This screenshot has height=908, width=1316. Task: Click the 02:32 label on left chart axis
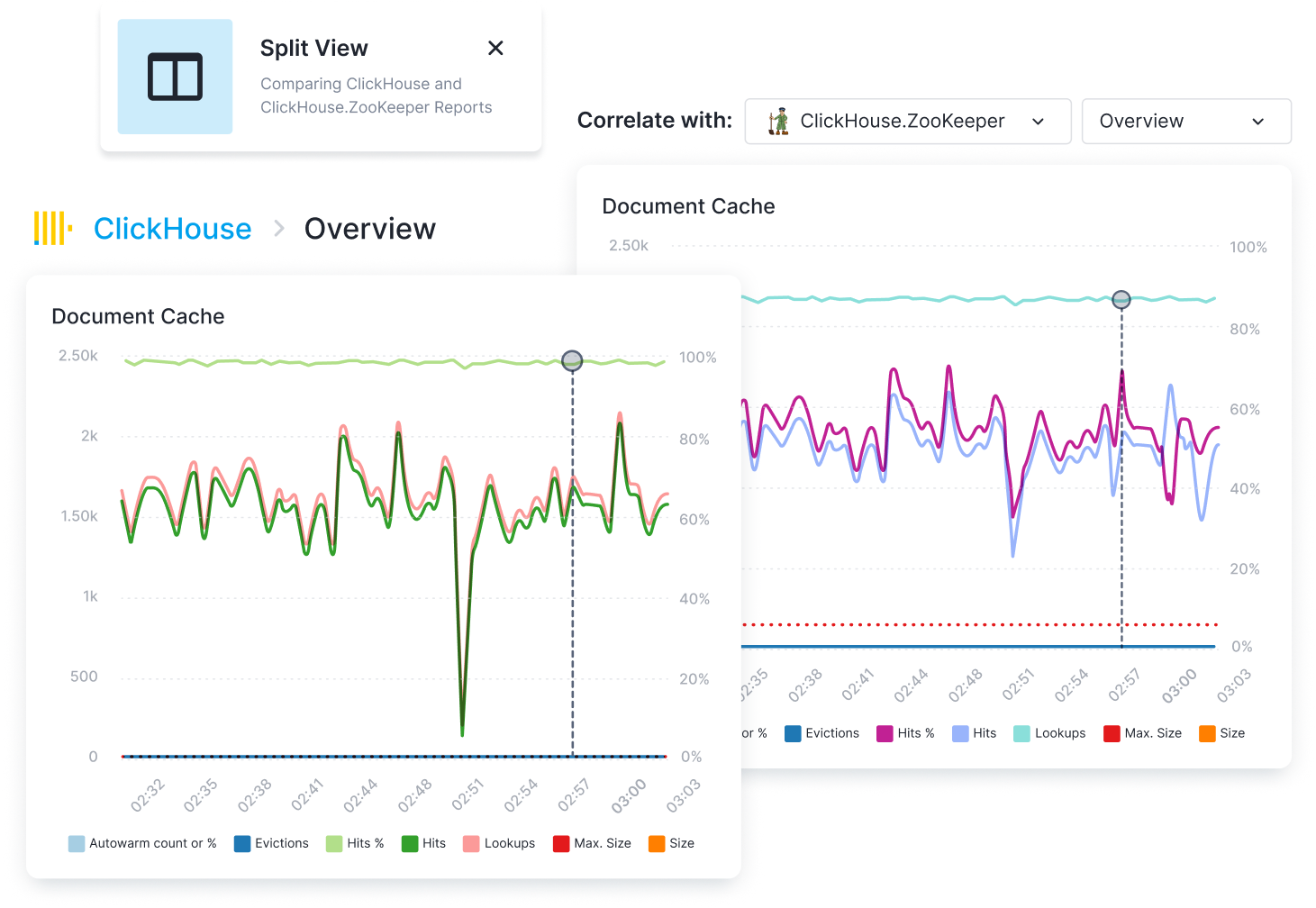[147, 795]
